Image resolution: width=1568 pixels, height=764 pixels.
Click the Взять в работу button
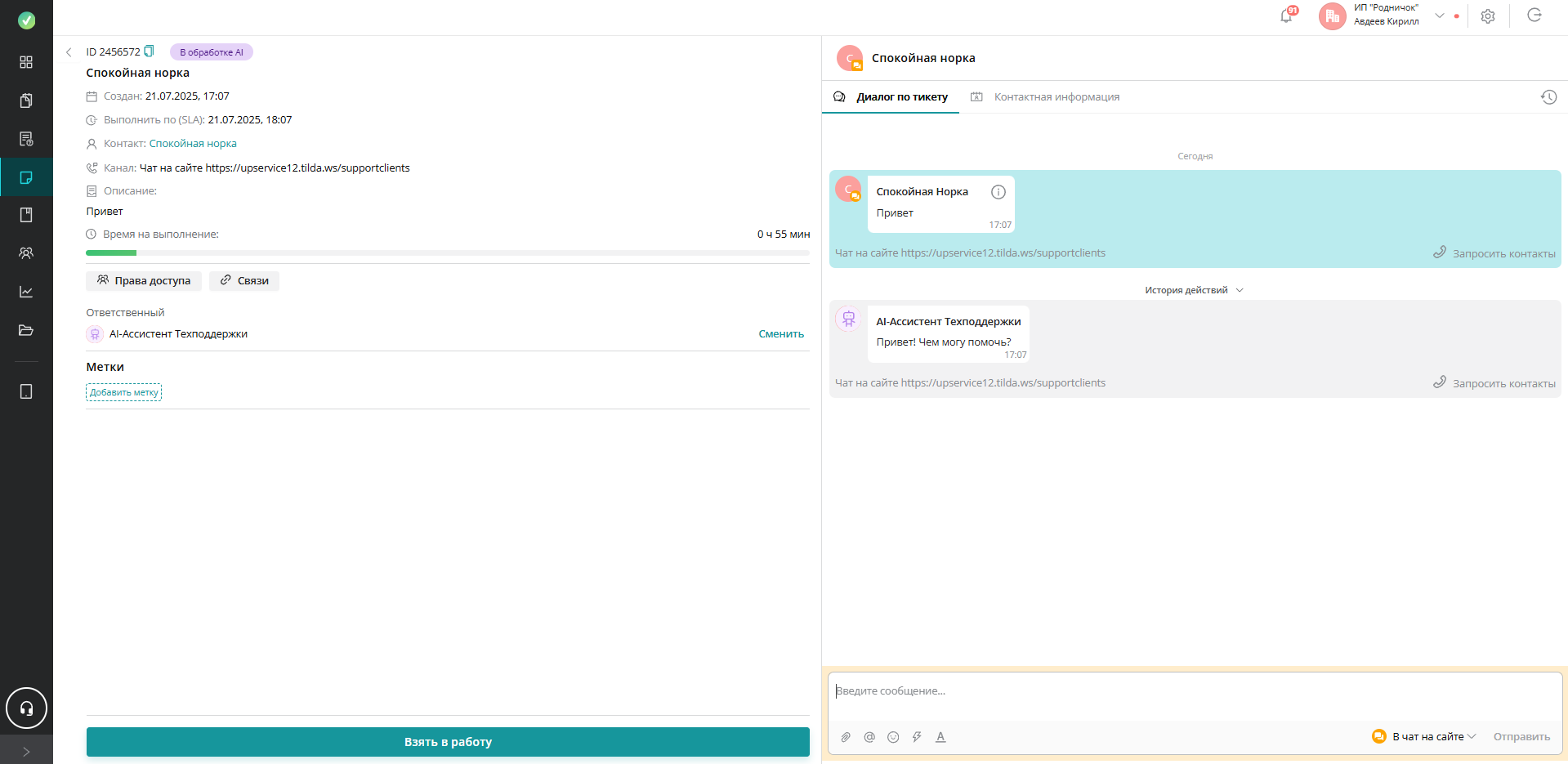click(448, 742)
